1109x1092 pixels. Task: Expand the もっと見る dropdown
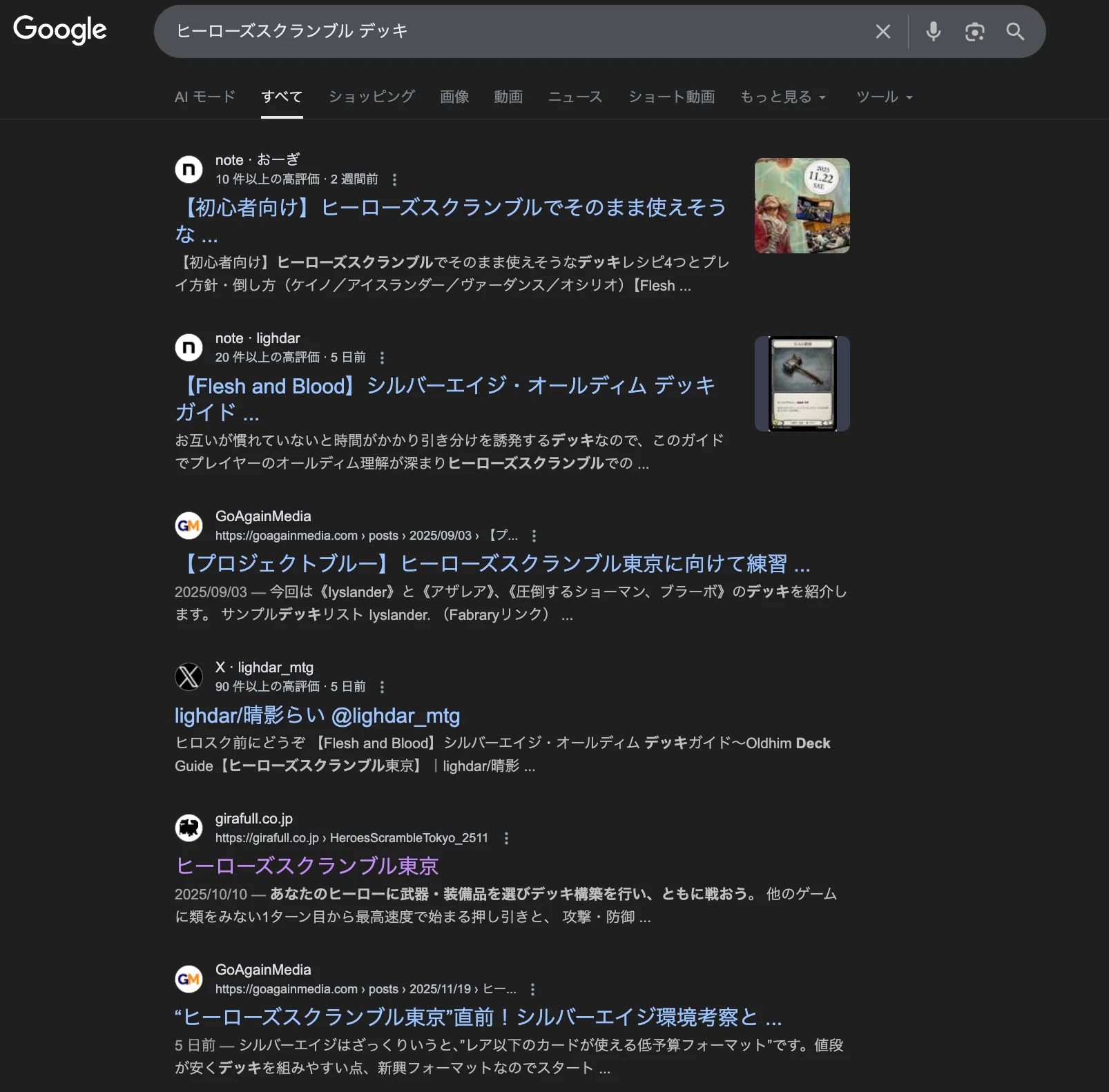tap(783, 97)
